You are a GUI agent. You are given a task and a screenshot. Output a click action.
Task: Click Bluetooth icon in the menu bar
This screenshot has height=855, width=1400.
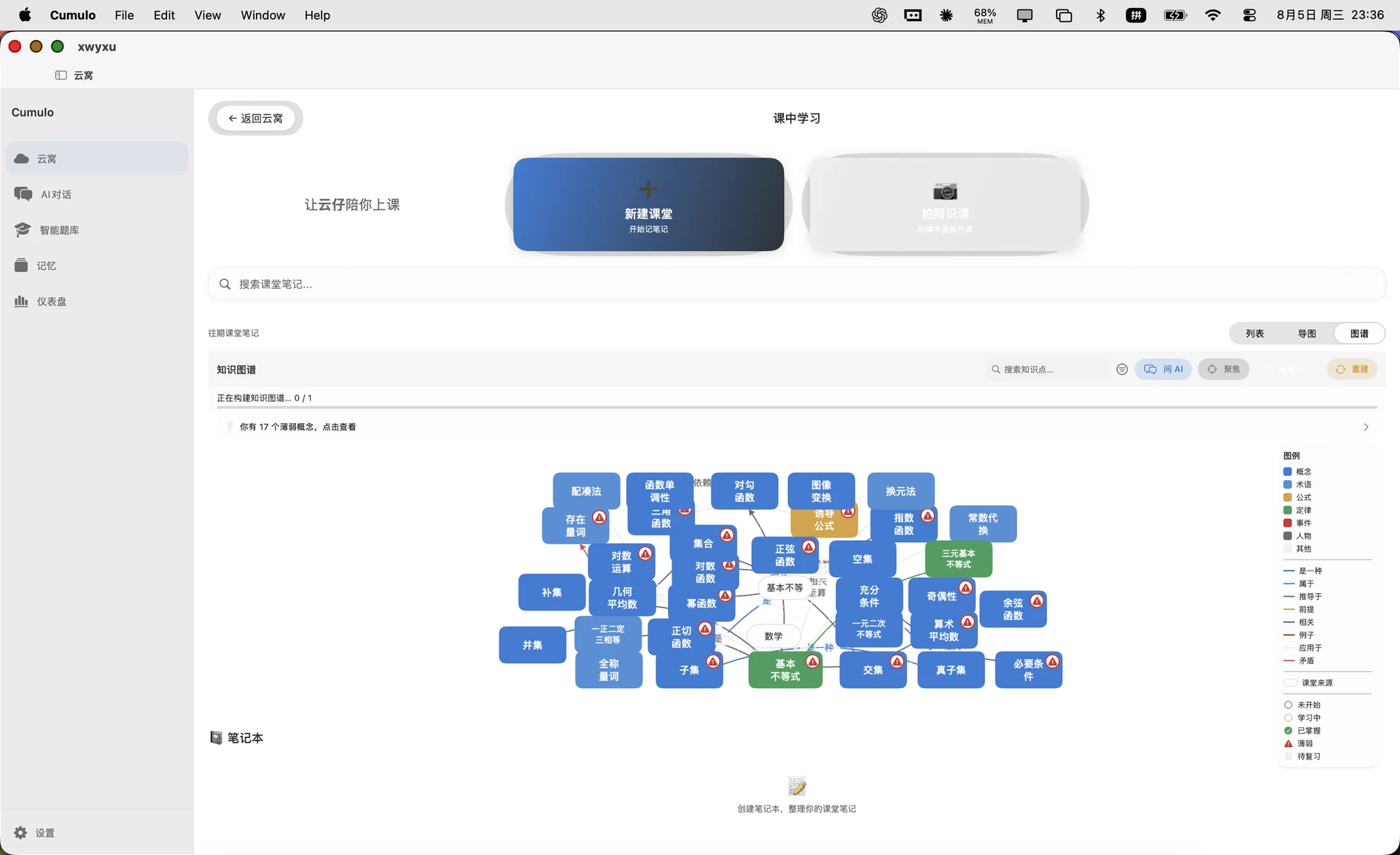(1100, 15)
